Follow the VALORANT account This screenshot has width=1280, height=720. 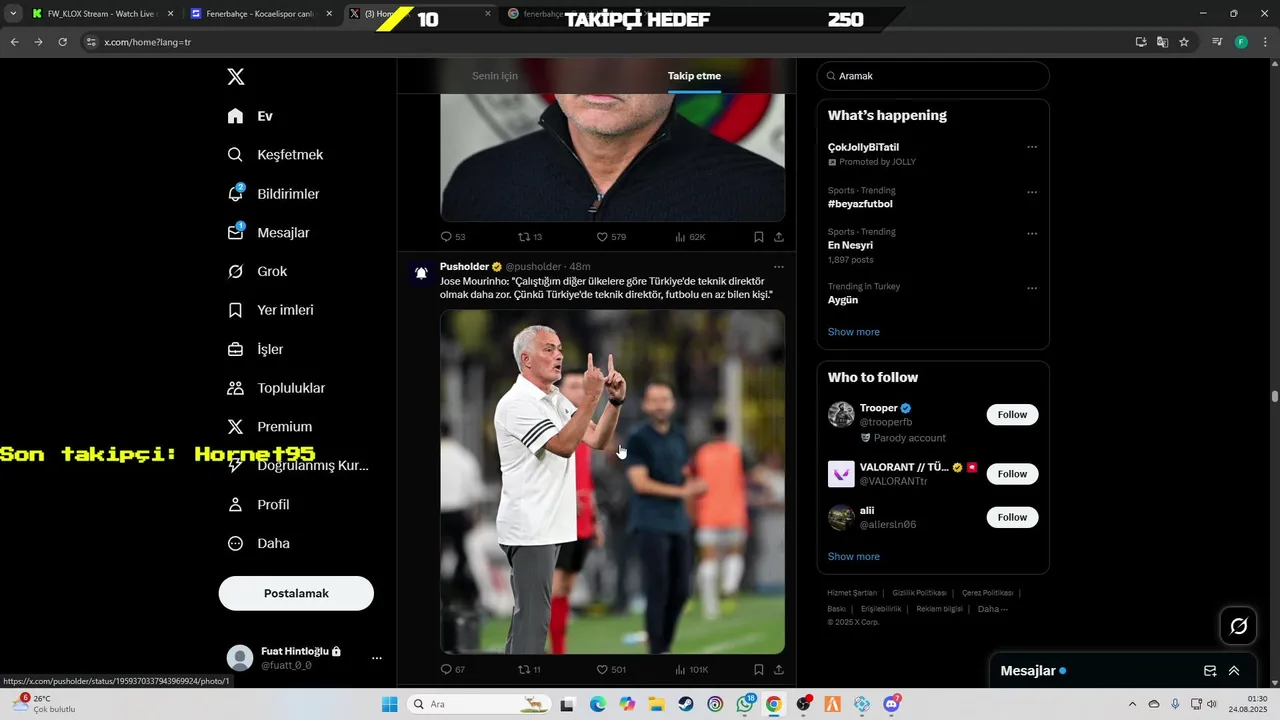point(1012,474)
